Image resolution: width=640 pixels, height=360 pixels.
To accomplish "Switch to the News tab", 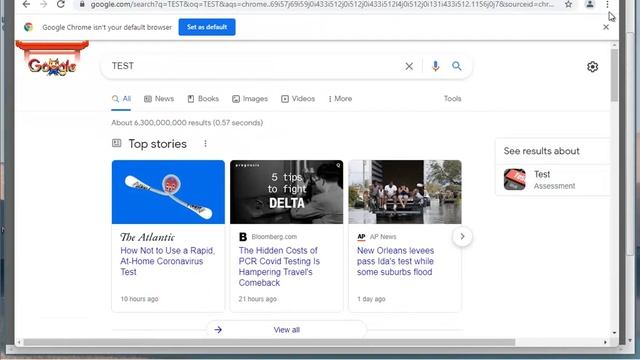I will click(x=159, y=99).
